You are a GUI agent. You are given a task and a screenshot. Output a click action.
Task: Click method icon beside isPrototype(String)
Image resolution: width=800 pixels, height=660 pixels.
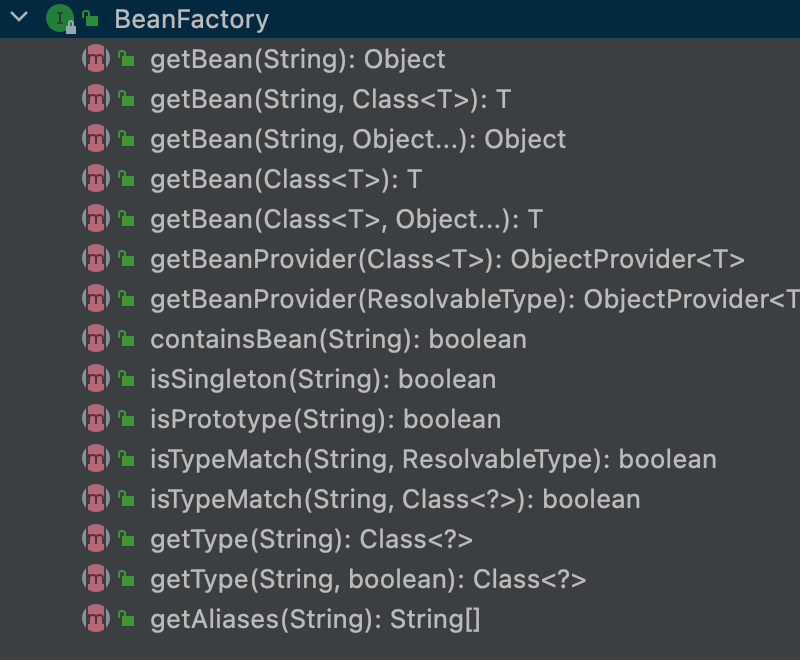click(94, 419)
